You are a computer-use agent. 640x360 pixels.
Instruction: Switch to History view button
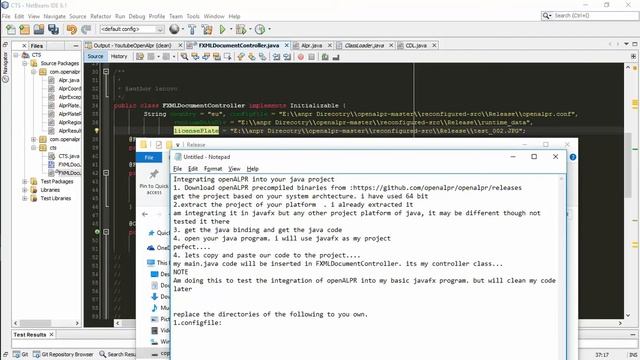119,56
